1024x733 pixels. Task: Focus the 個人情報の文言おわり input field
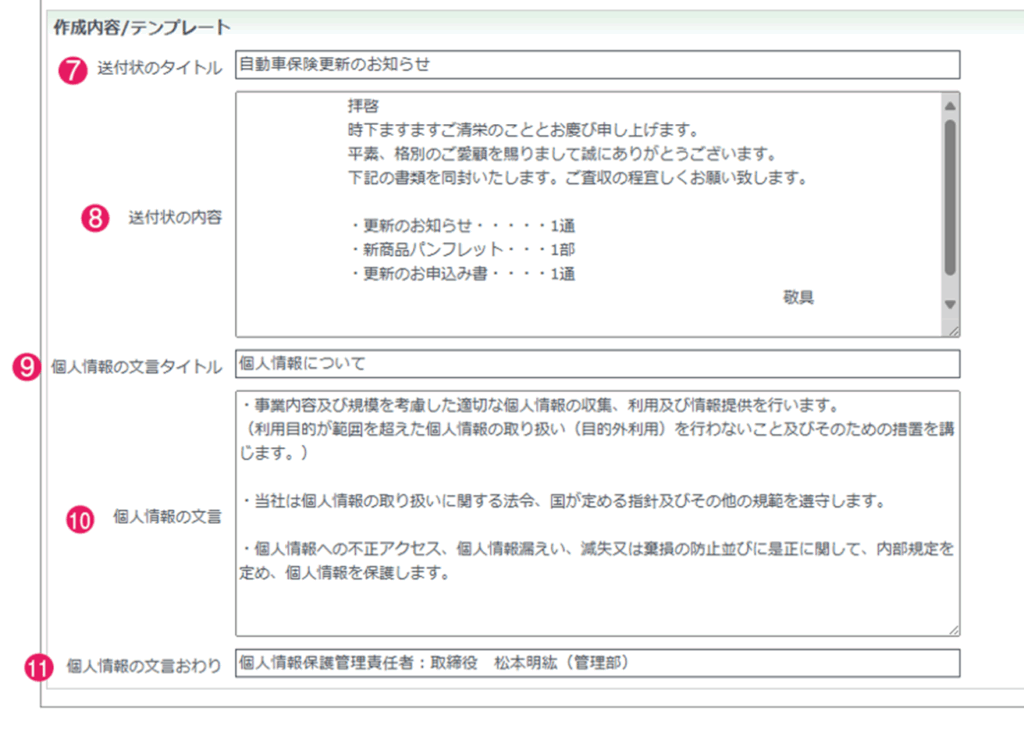point(597,663)
